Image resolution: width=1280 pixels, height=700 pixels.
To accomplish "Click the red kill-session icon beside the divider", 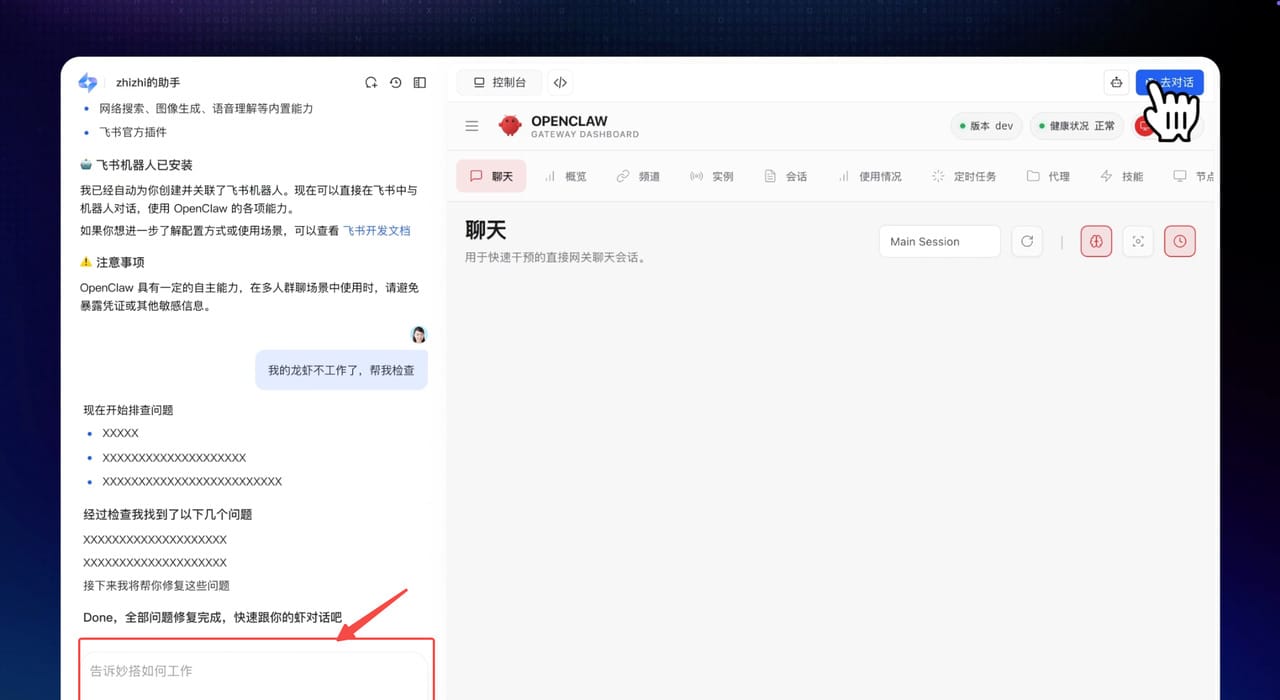I will click(1095, 241).
